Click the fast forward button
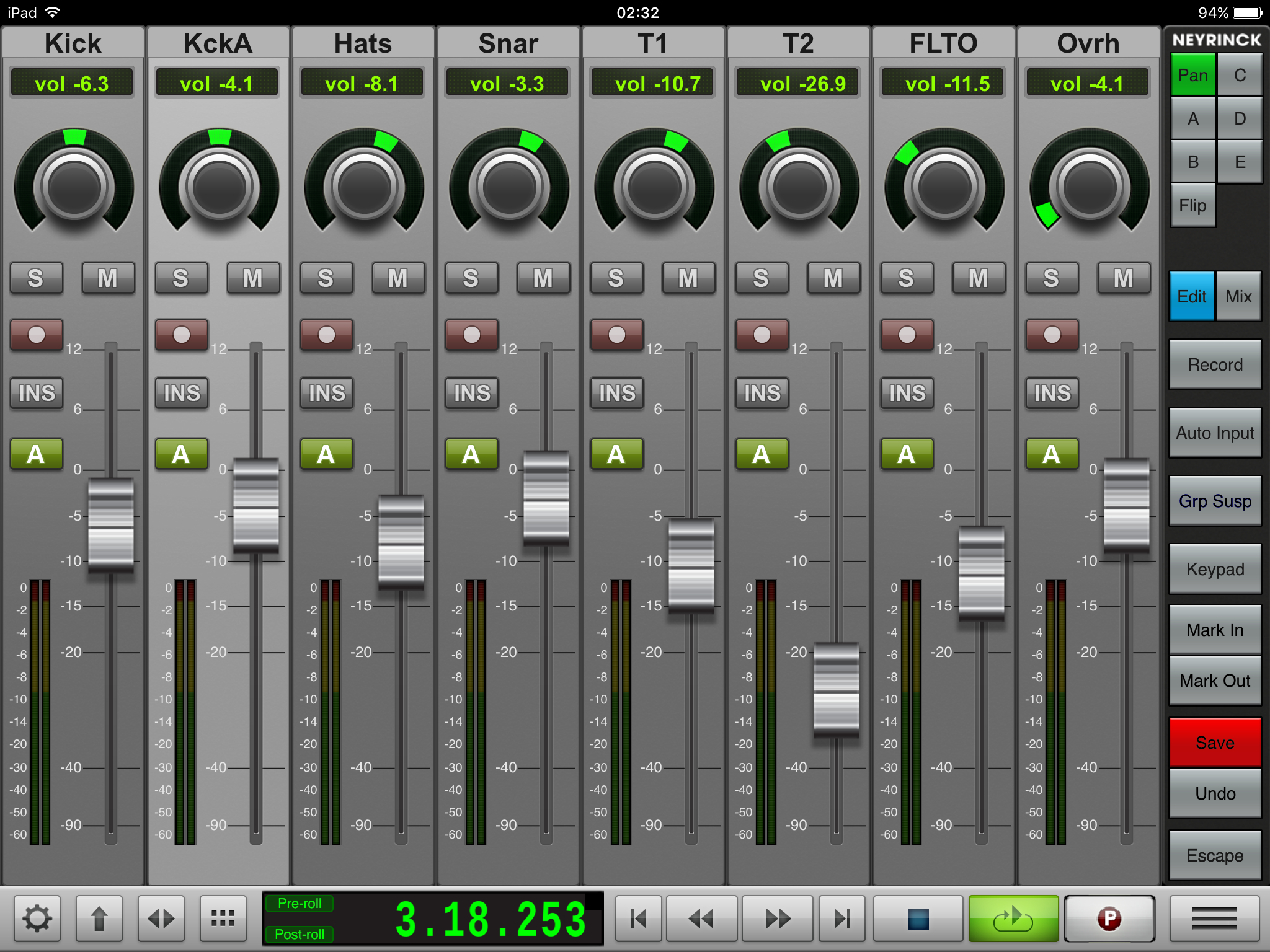The height and width of the screenshot is (952, 1270). point(777,919)
